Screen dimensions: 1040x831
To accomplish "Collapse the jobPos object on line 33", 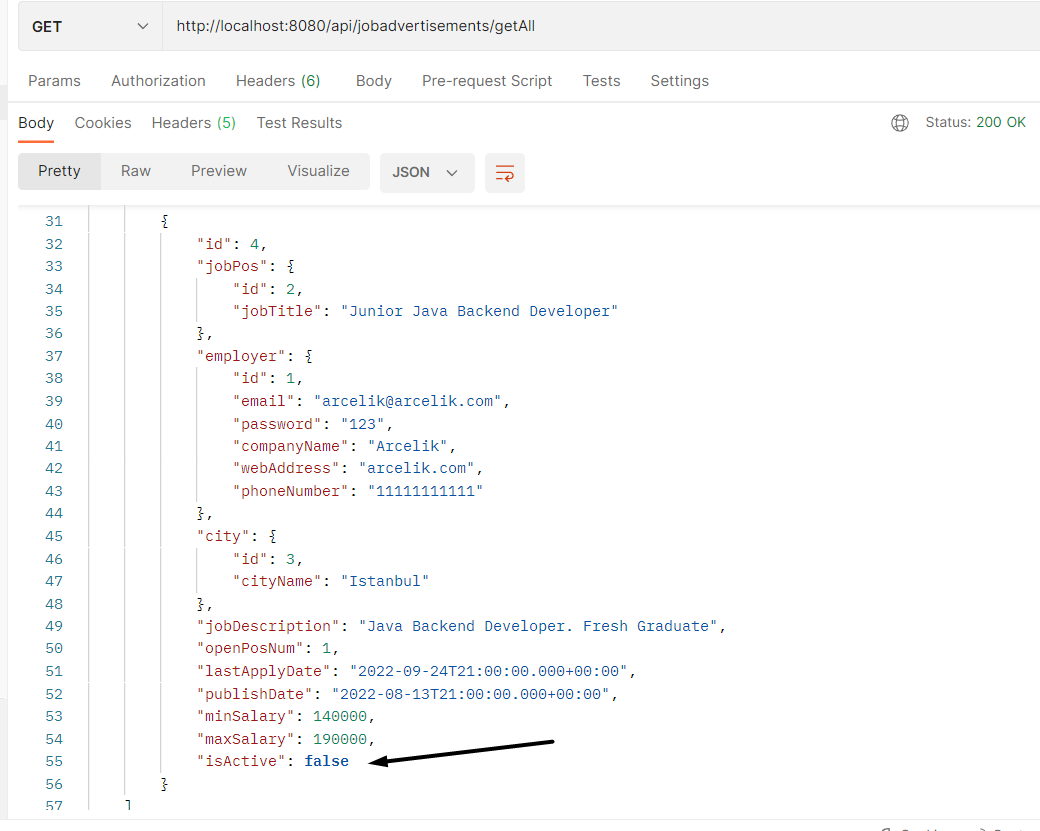I will 291,266.
